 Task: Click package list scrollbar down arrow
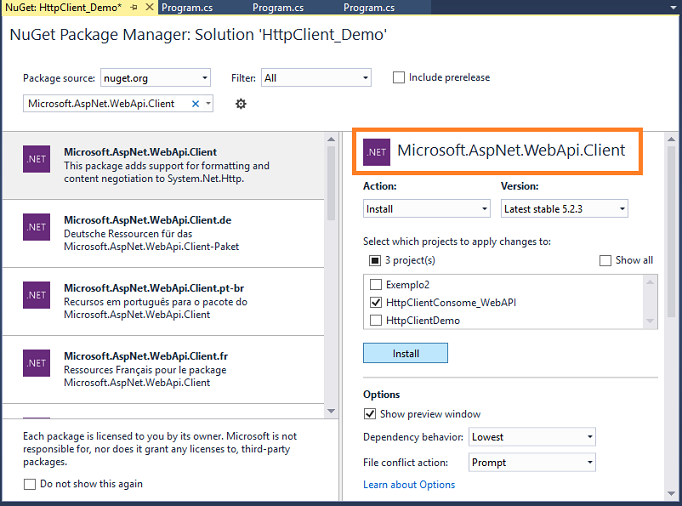pos(331,411)
